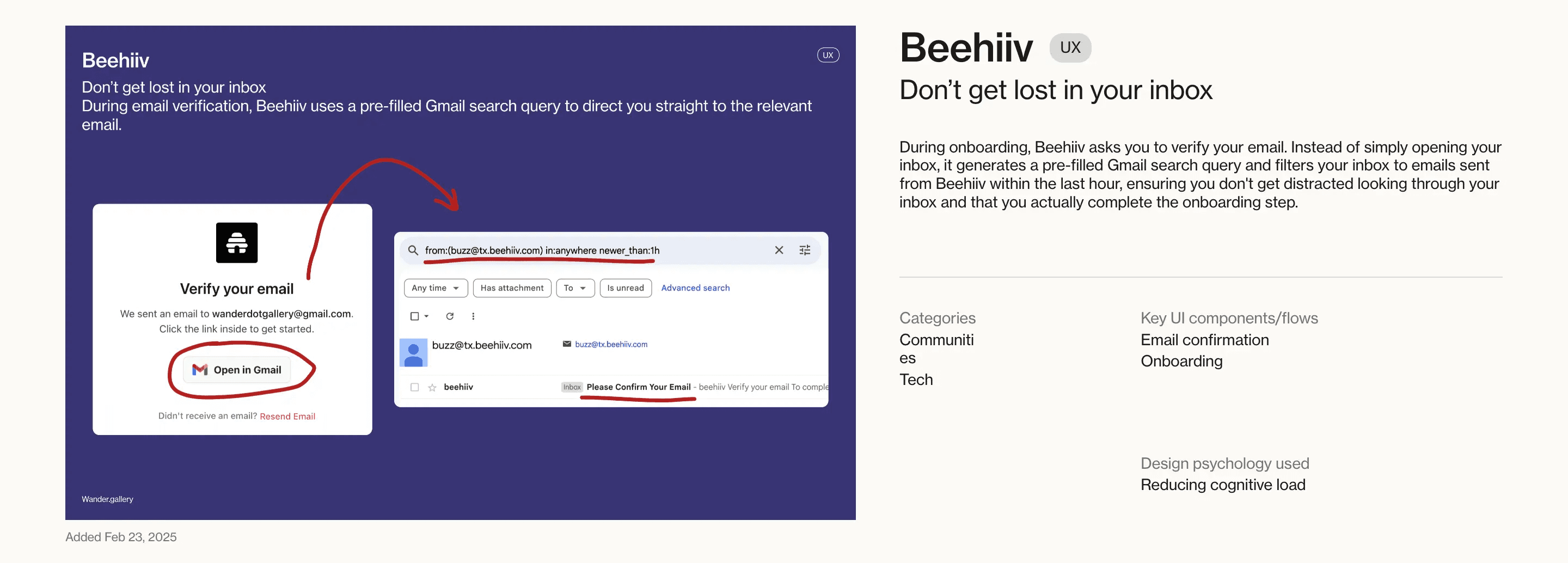Select the Communities category
The image size is (1568, 563).
pyautogui.click(x=936, y=349)
